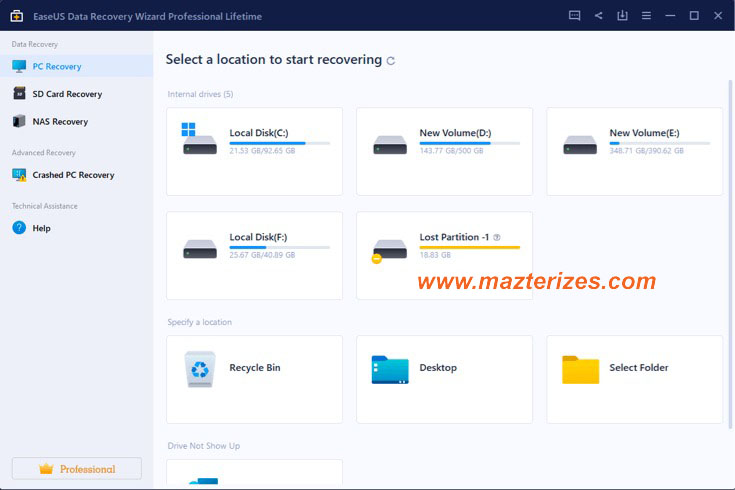Click the Technical Assistance sidebar heading

coord(45,206)
